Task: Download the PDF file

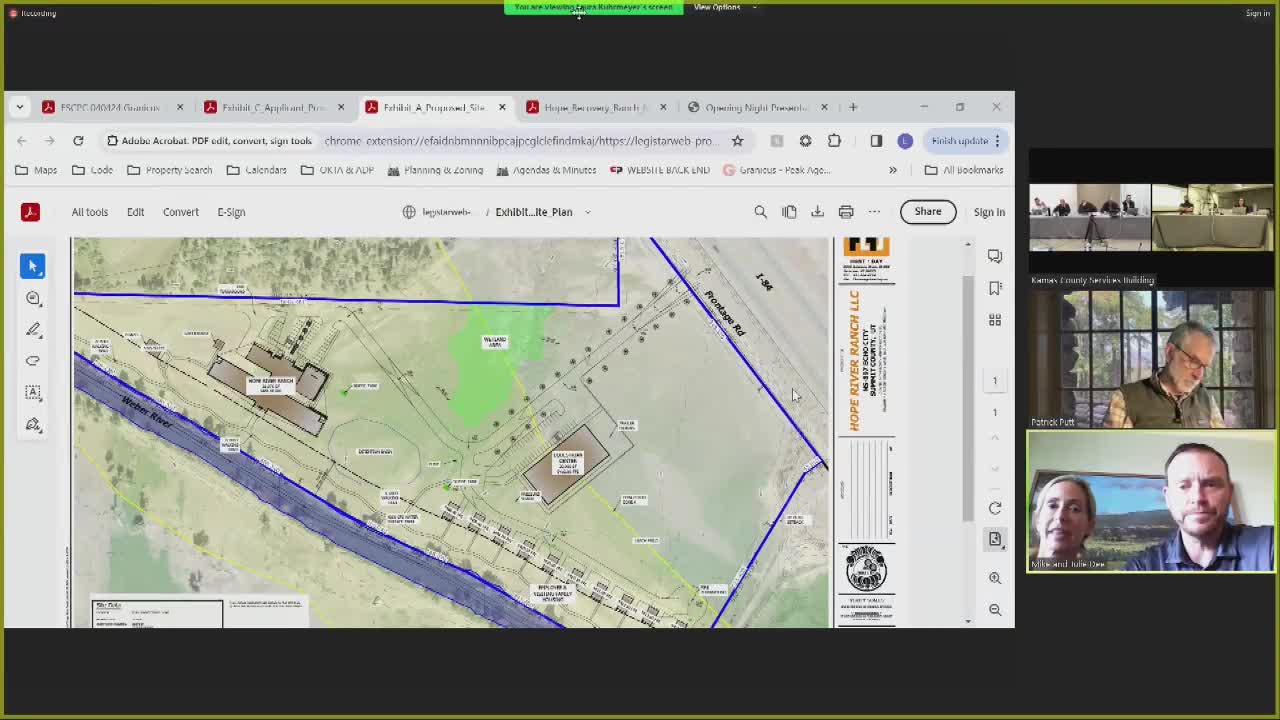Action: tap(817, 212)
